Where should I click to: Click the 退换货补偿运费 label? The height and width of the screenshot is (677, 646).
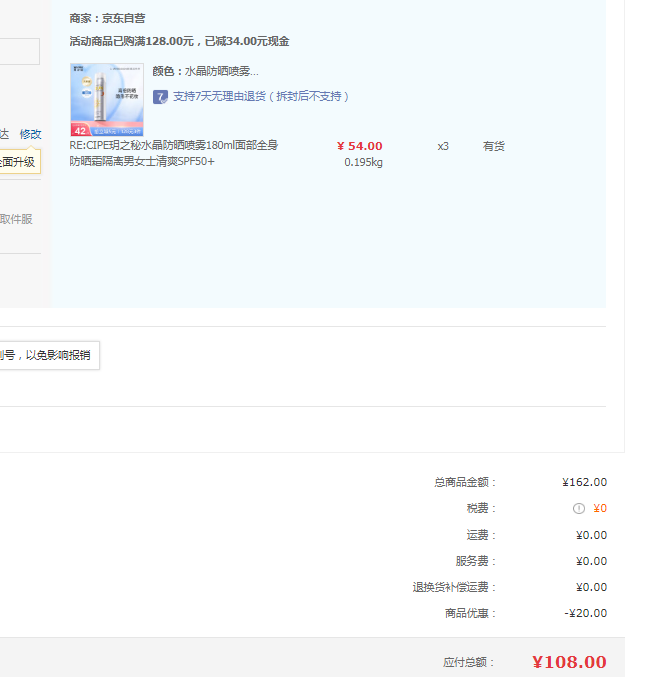454,587
